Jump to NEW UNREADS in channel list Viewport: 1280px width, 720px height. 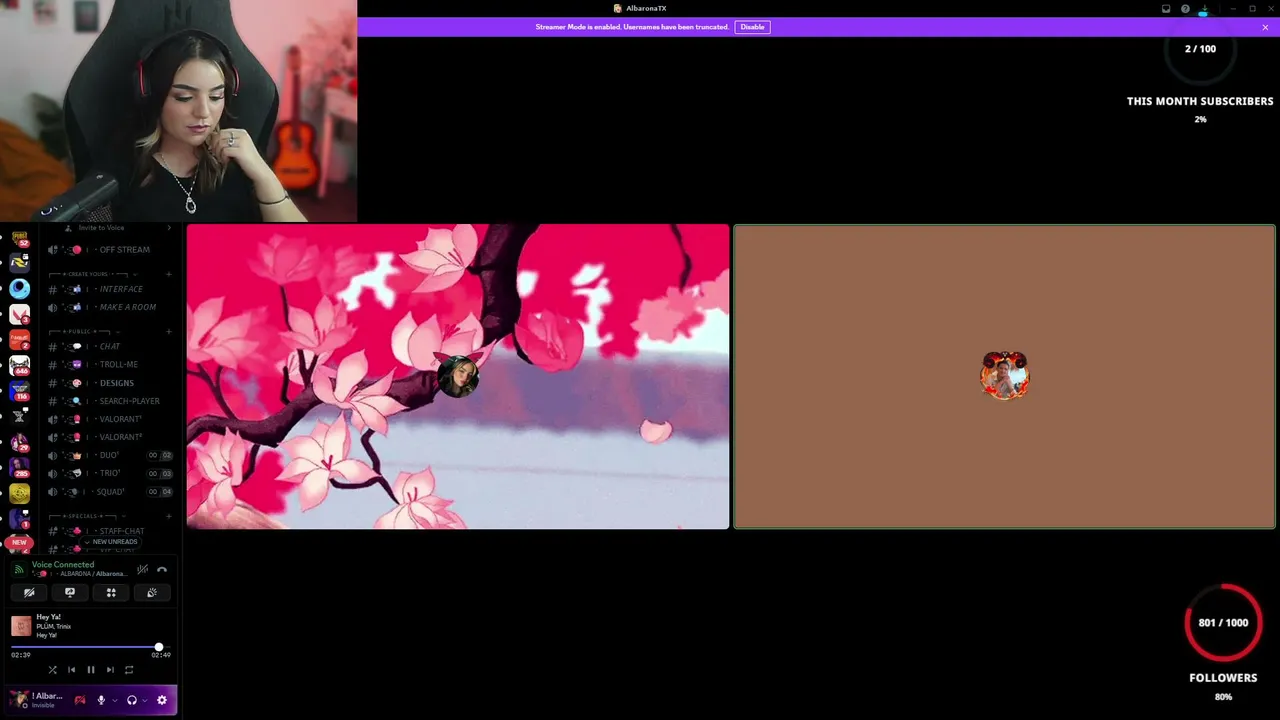click(x=111, y=542)
